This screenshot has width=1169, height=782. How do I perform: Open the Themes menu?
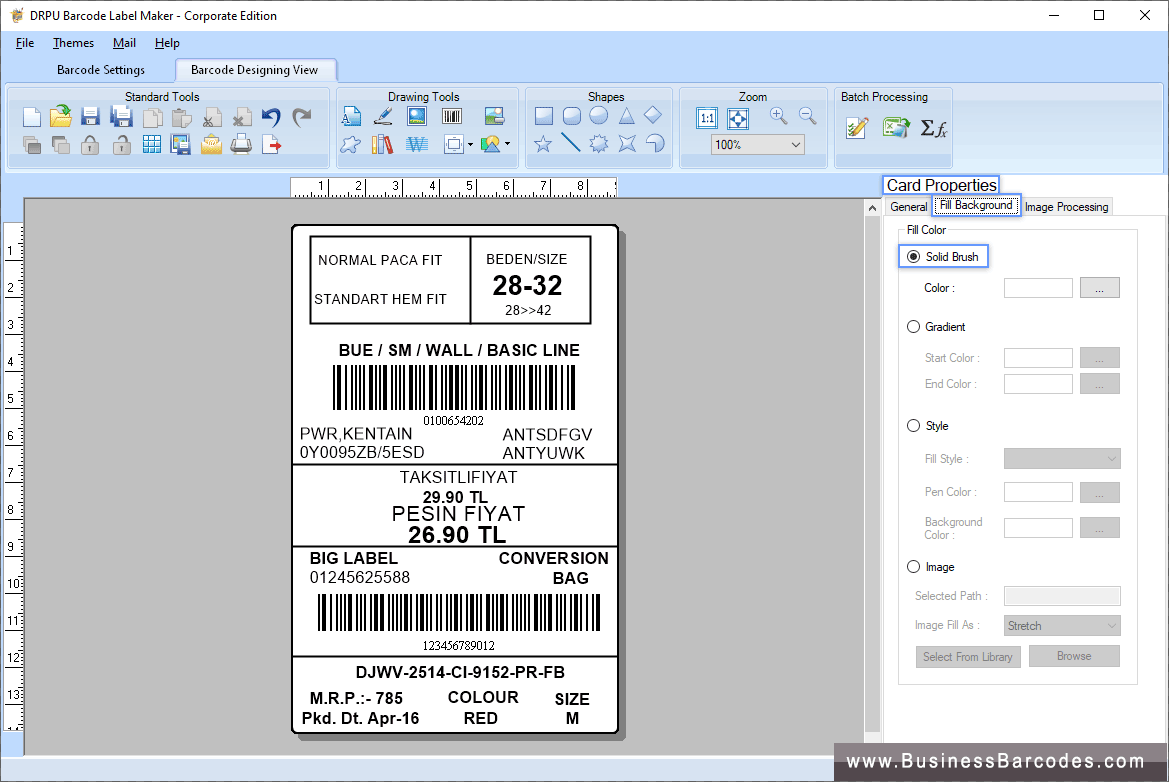click(x=73, y=43)
